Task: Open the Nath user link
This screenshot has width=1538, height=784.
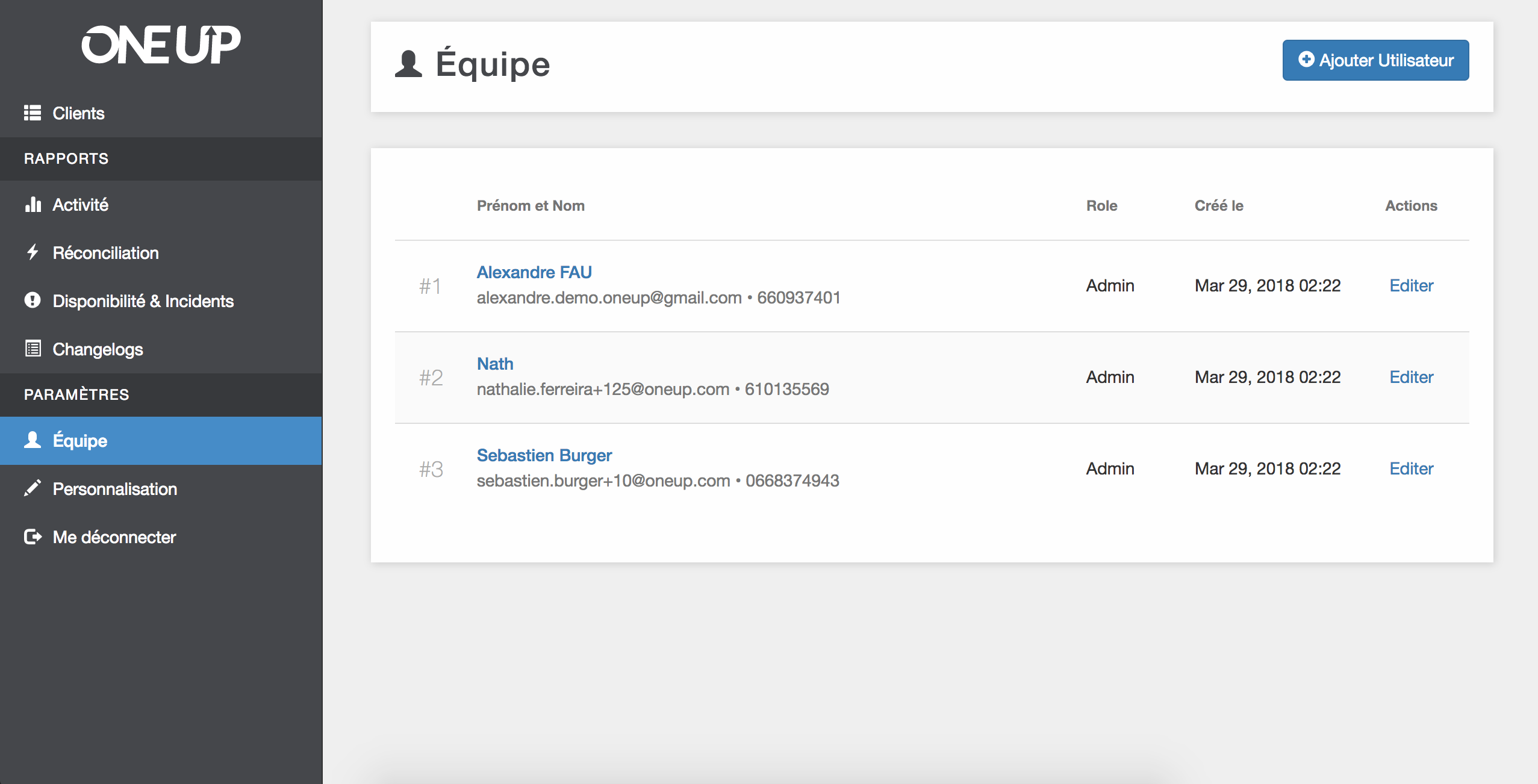Action: (494, 364)
